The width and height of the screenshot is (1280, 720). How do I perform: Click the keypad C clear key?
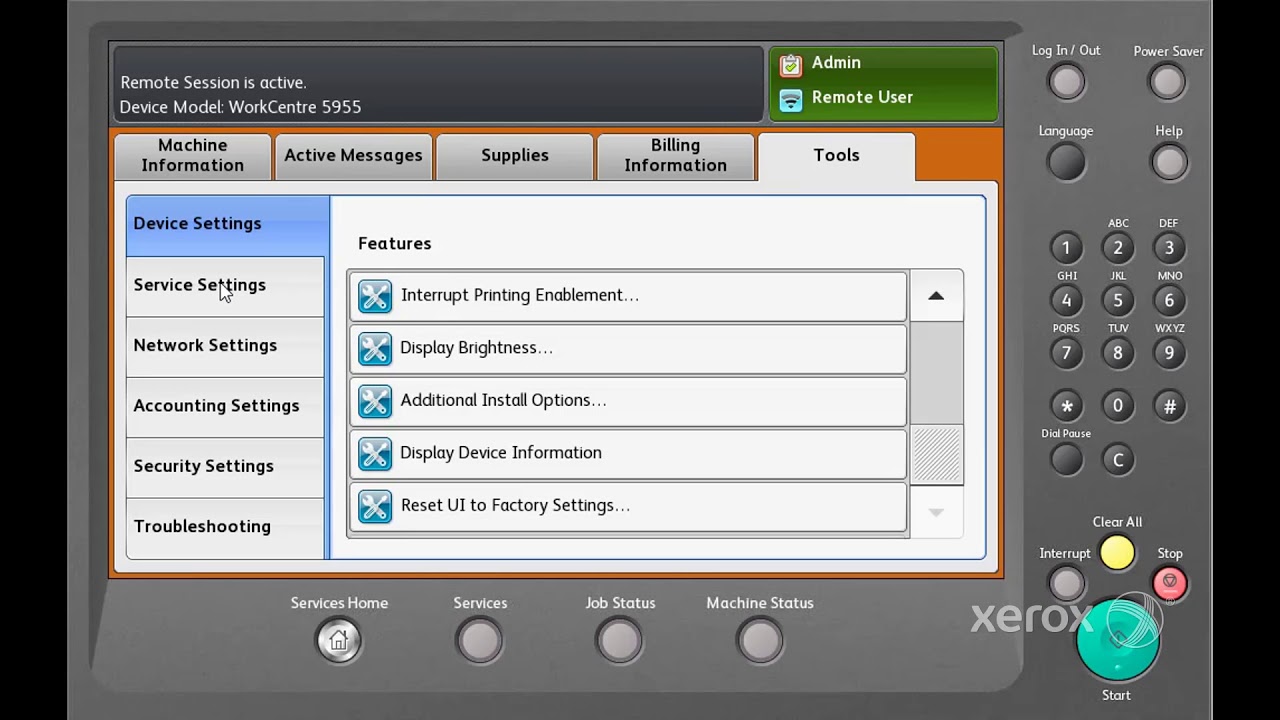coord(1118,460)
